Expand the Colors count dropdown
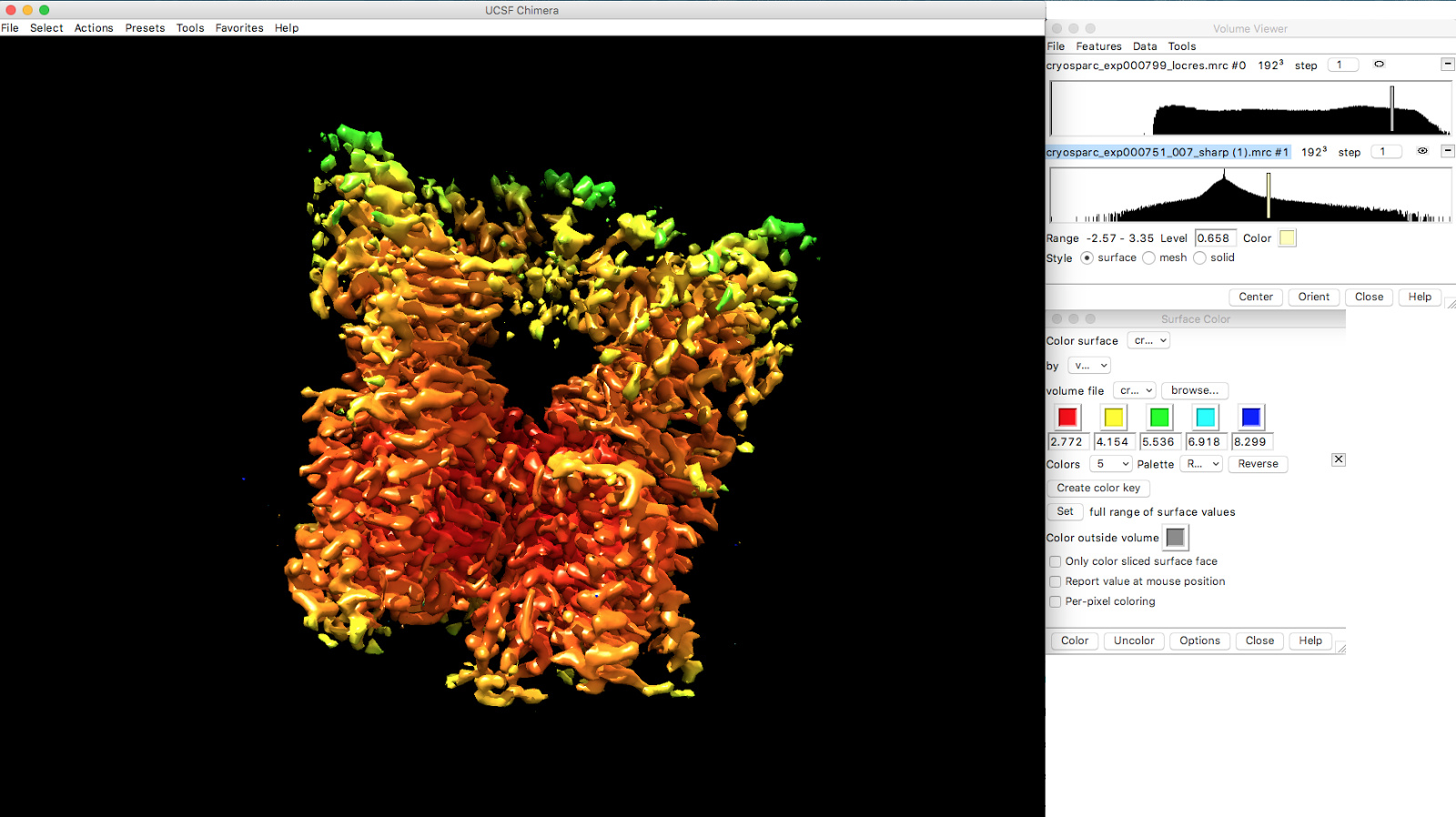Viewport: 1456px width, 817px height. coord(1111,464)
